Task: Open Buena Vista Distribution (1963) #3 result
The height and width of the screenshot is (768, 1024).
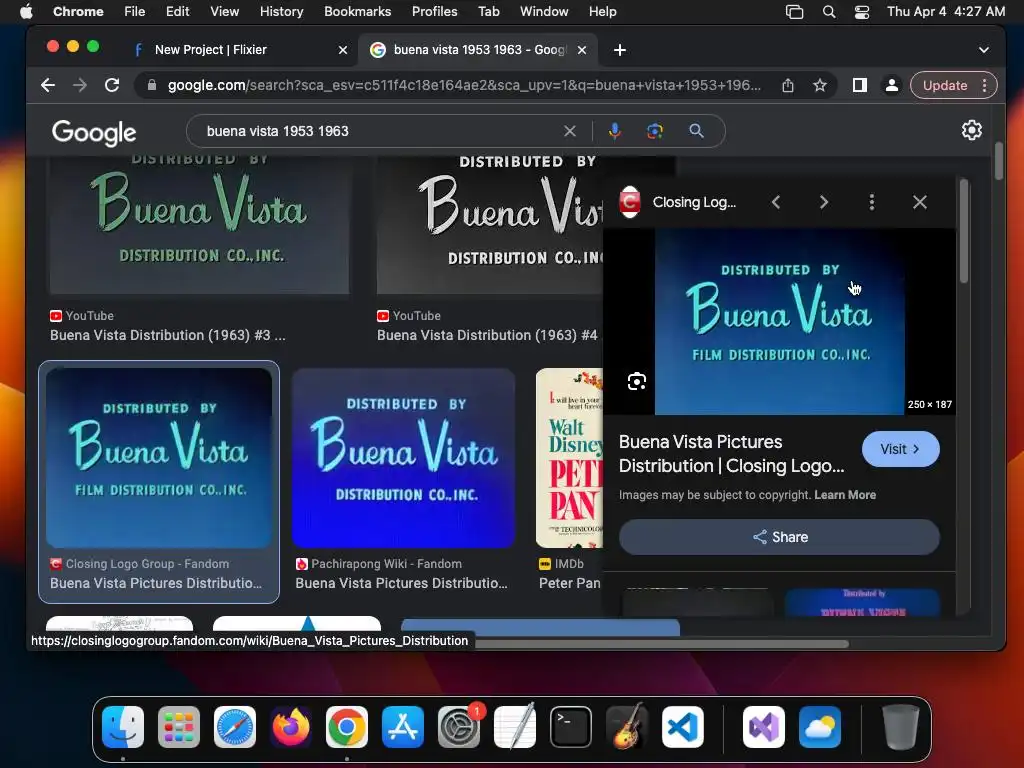Action: click(x=167, y=335)
